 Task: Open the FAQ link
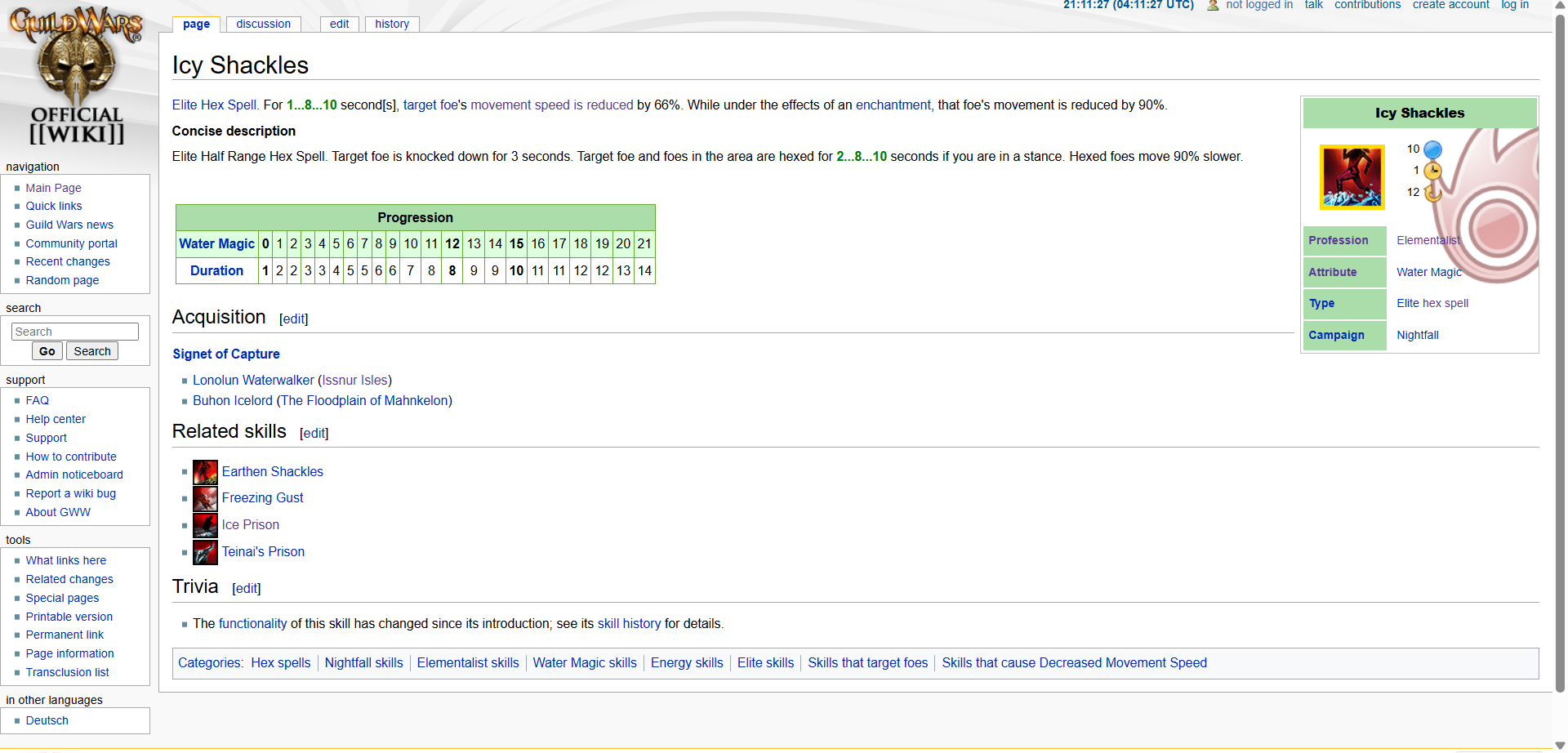pyautogui.click(x=37, y=400)
